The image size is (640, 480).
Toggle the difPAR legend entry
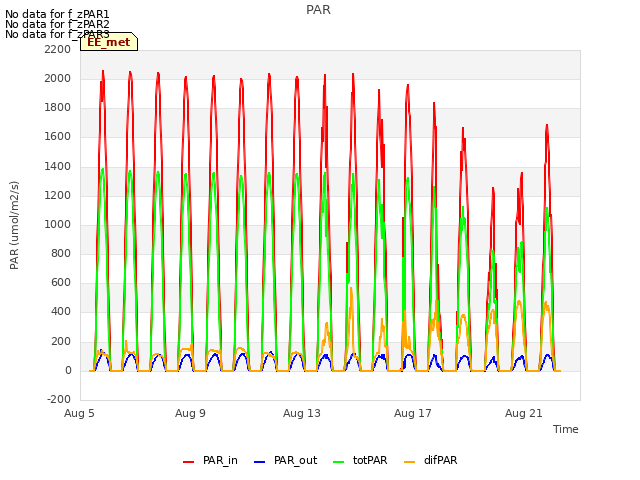coord(431,460)
